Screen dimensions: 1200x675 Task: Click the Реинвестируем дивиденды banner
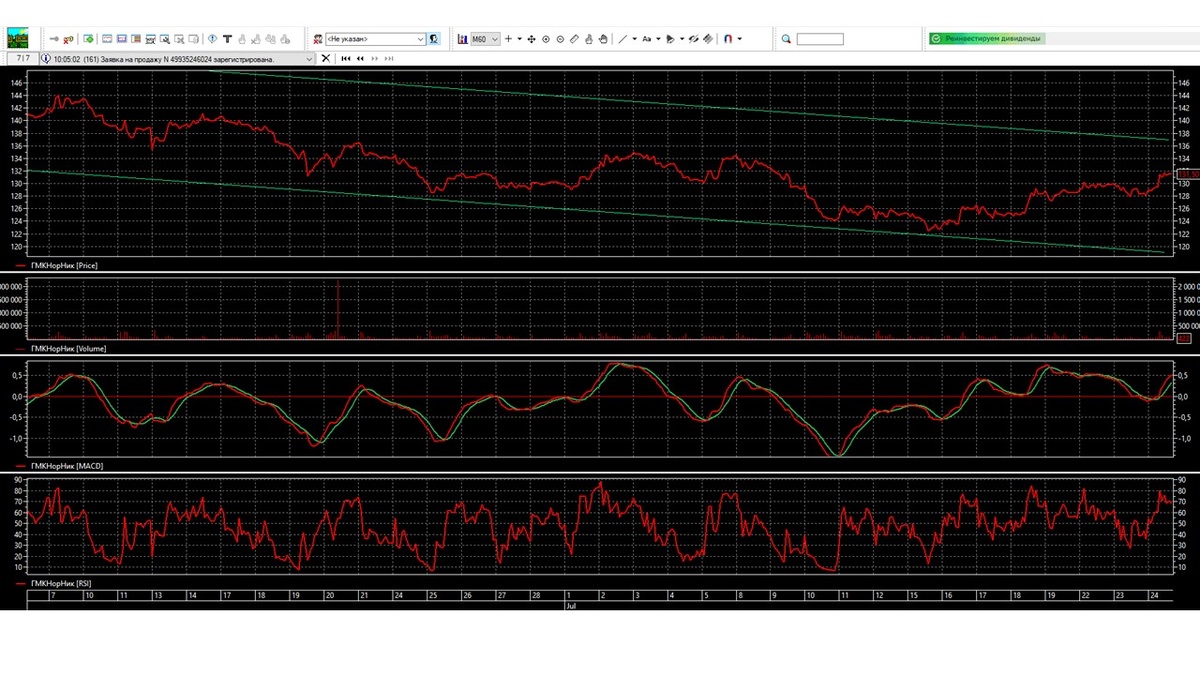tap(985, 39)
